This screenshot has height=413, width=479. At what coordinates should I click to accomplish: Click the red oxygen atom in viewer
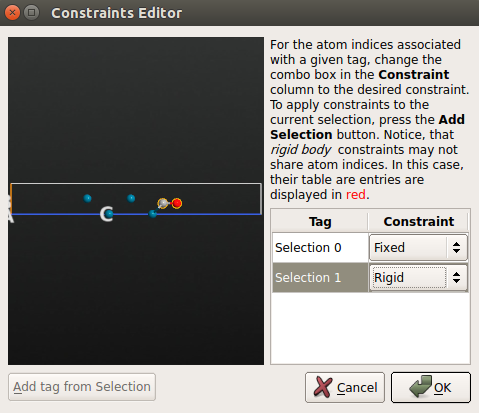click(x=177, y=203)
